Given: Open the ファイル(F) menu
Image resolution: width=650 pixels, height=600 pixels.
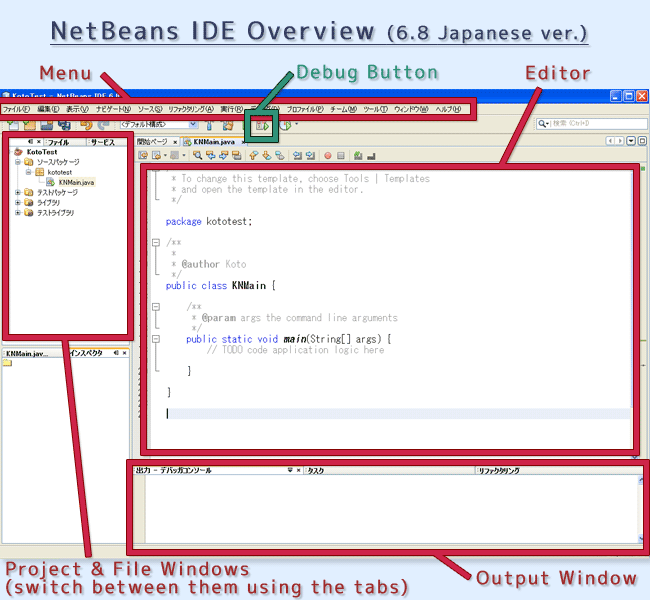Looking at the screenshot, I should (16, 109).
